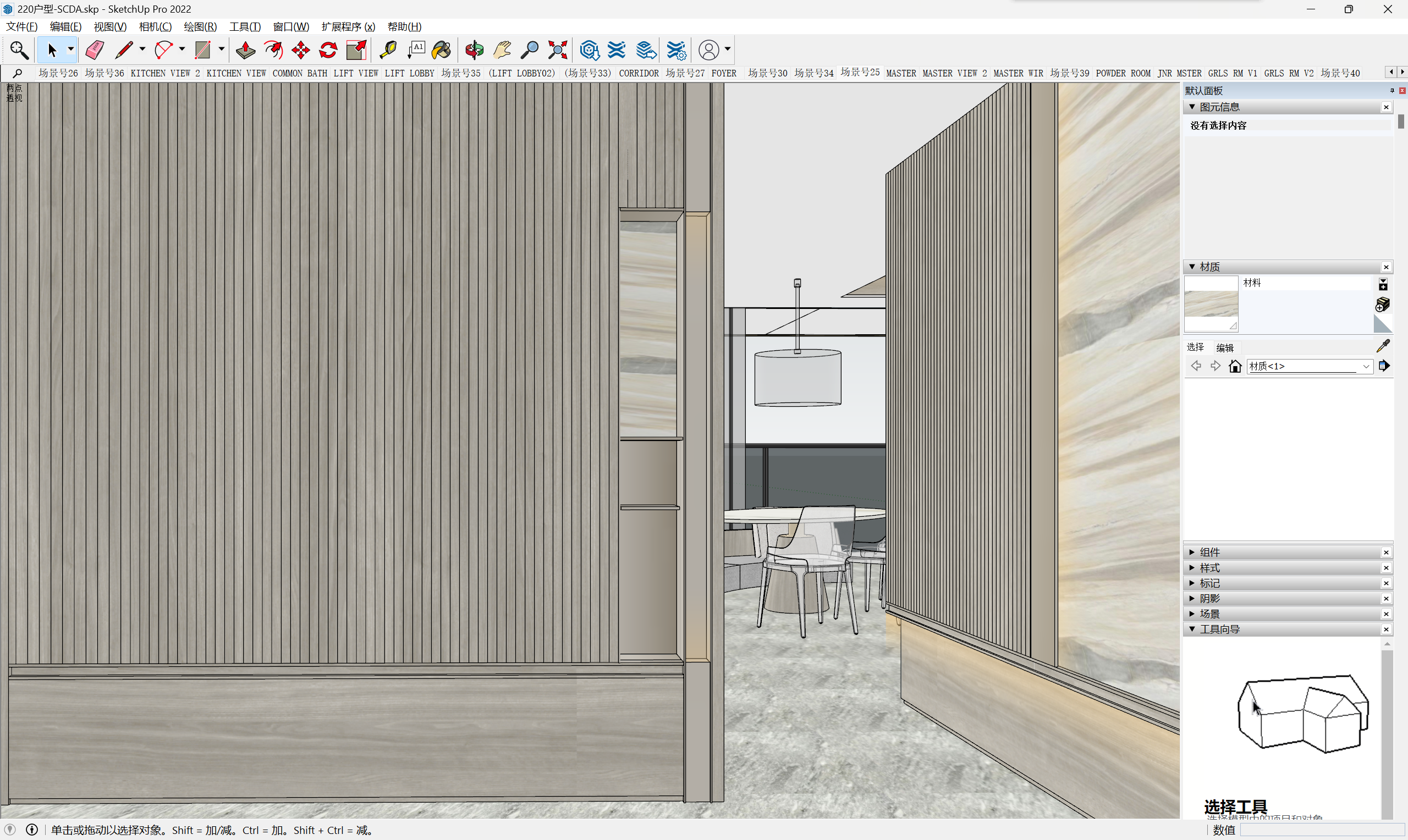The image size is (1408, 840).
Task: Activate the Rectangle shape tool
Action: coord(203,50)
